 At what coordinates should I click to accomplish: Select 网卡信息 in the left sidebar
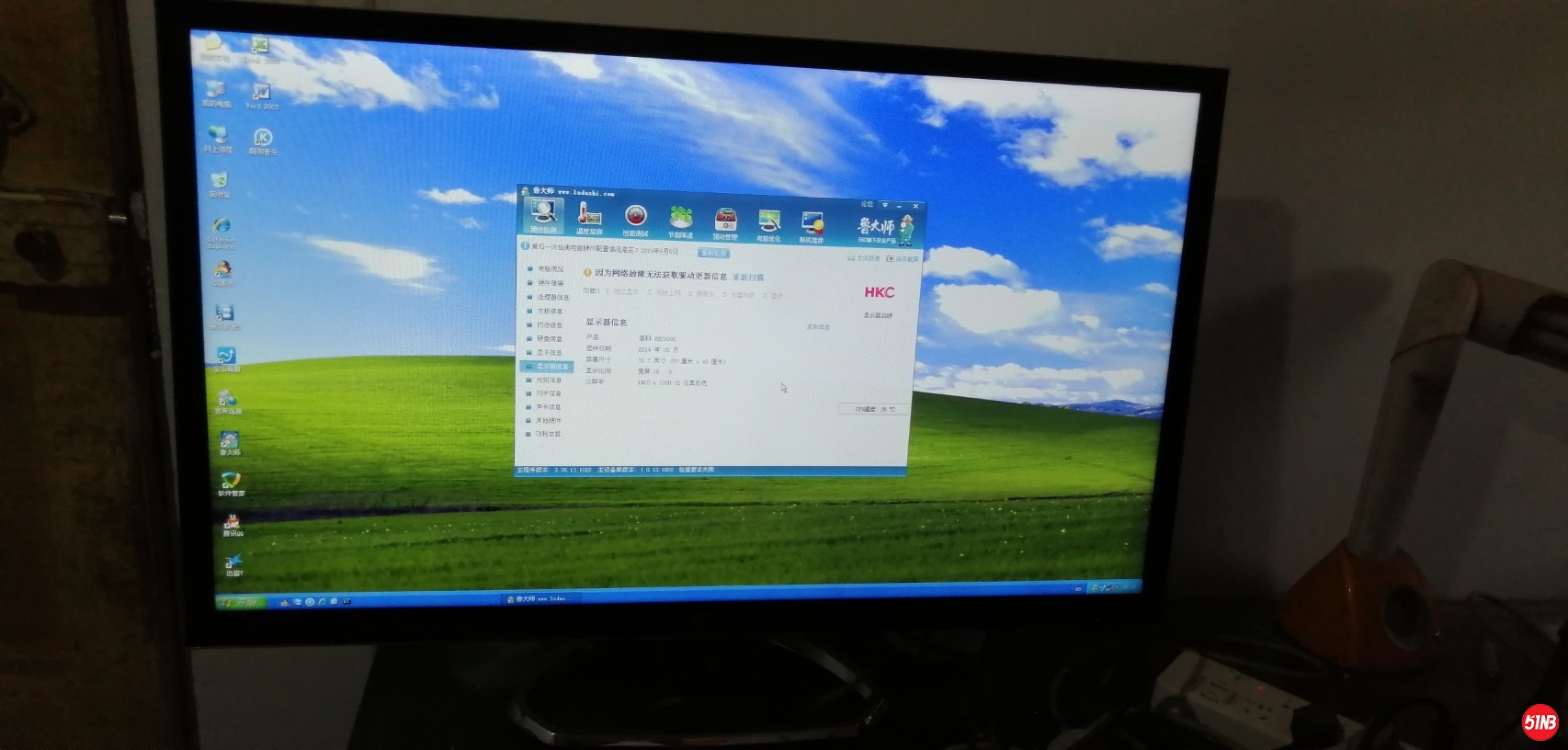click(x=549, y=393)
